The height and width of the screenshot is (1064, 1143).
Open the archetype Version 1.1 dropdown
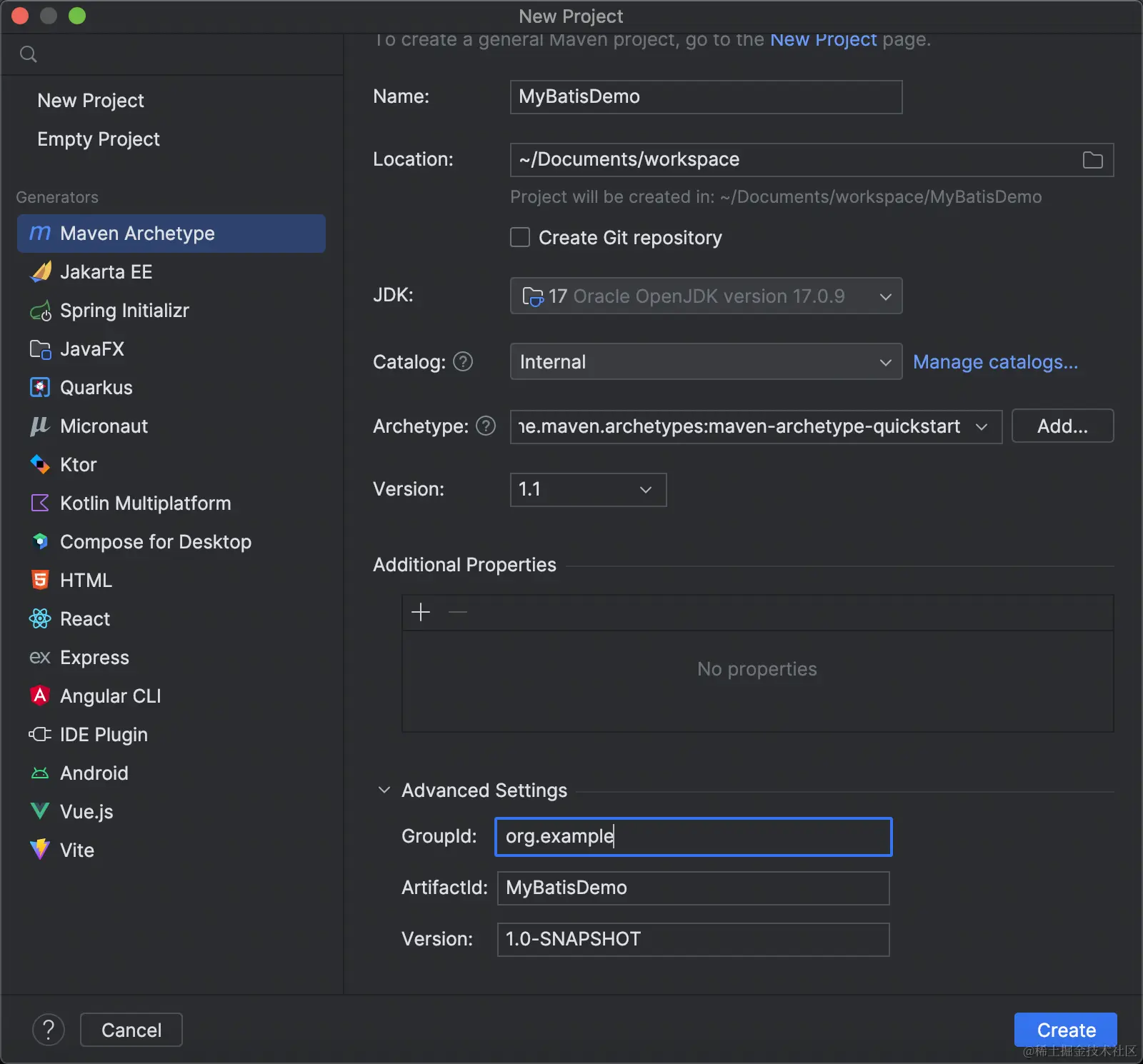click(x=589, y=490)
